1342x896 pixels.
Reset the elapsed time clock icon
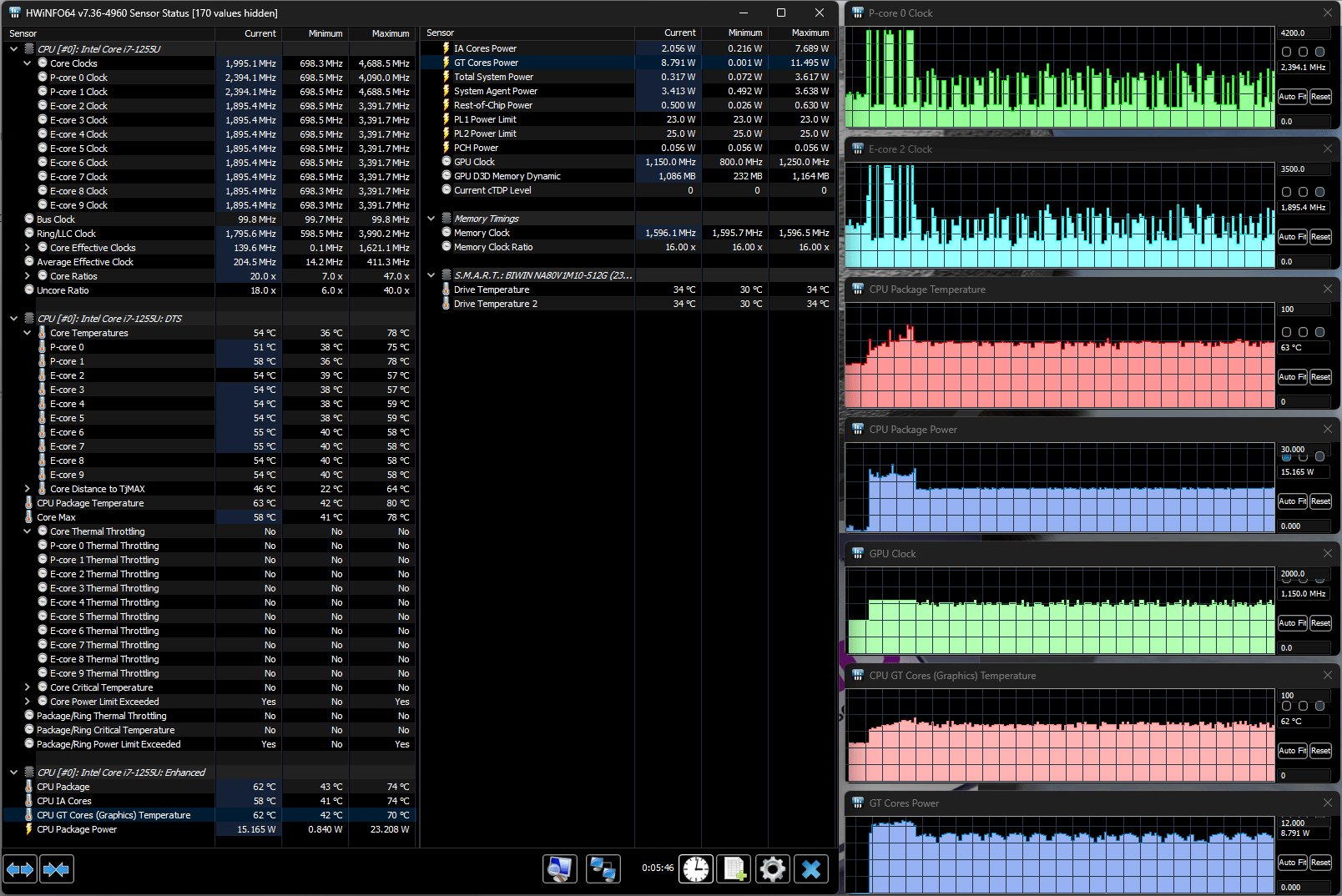click(695, 869)
